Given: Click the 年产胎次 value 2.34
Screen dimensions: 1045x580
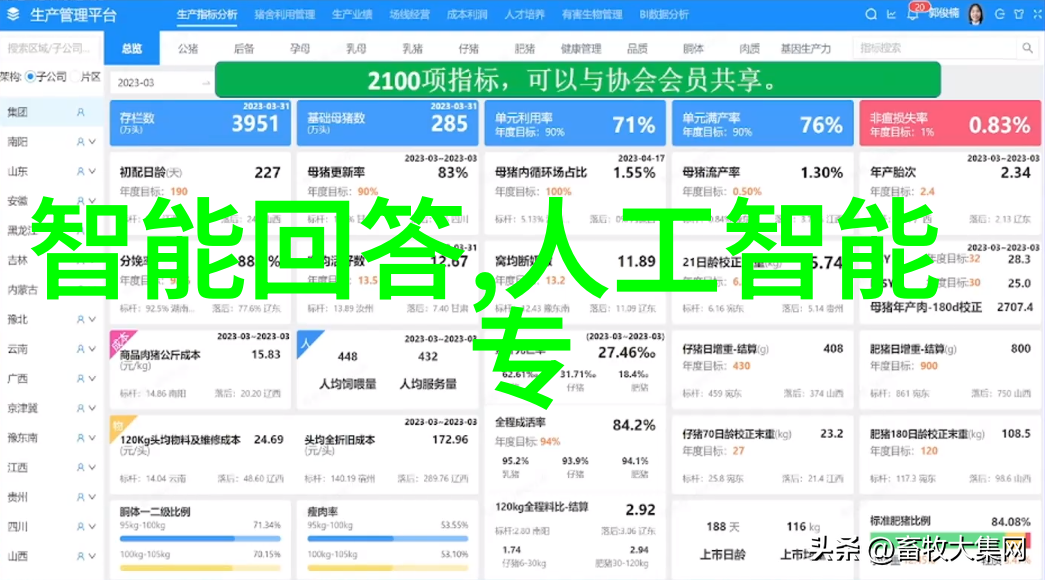Looking at the screenshot, I should click(1016, 173).
